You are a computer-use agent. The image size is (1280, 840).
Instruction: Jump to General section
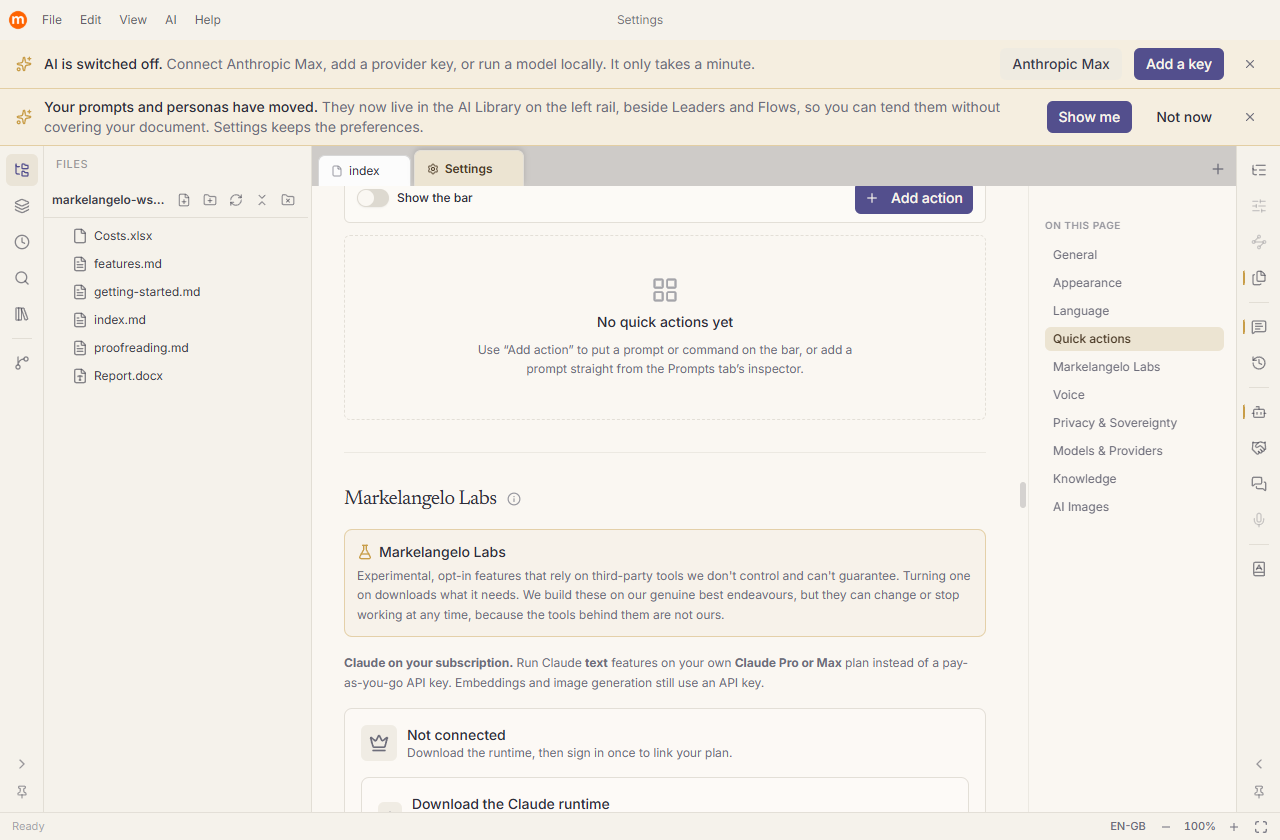(x=1134, y=255)
